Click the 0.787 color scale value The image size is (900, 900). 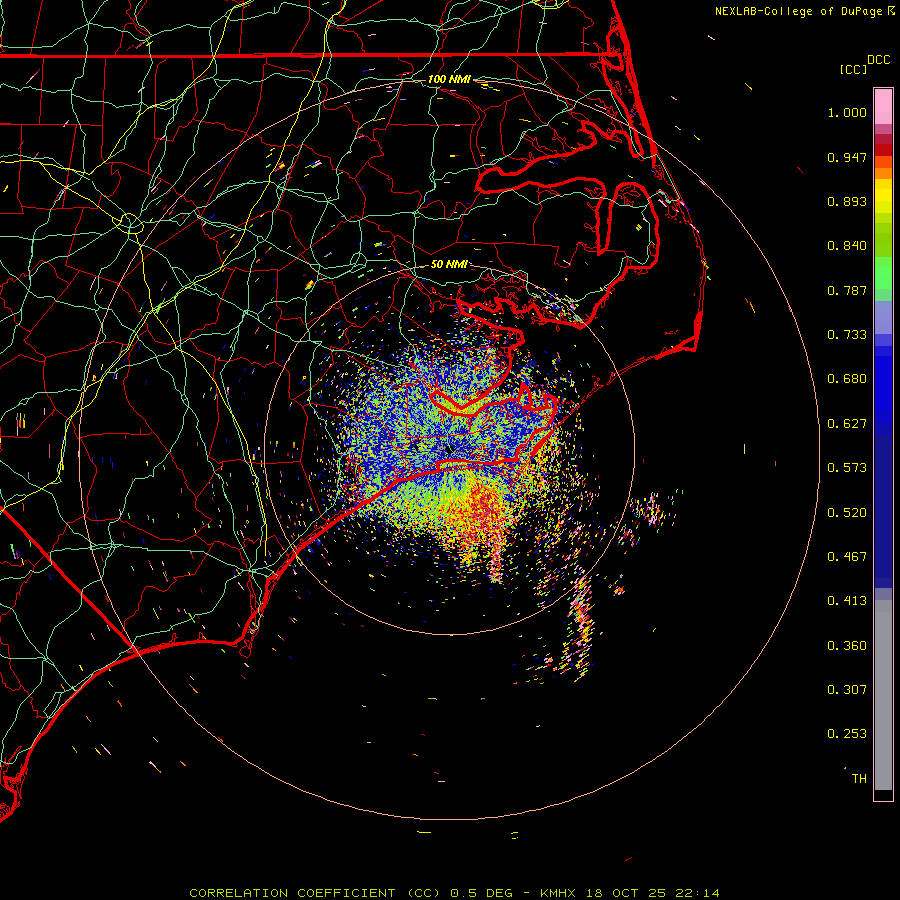pyautogui.click(x=847, y=290)
